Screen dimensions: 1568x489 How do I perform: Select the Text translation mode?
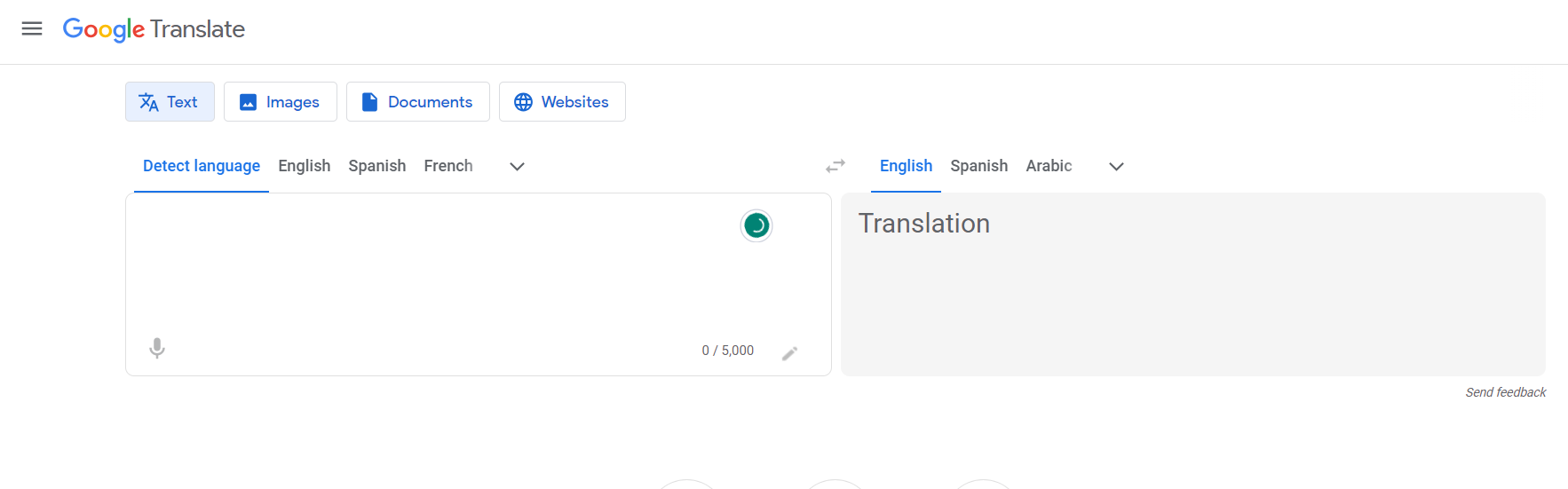coord(170,102)
